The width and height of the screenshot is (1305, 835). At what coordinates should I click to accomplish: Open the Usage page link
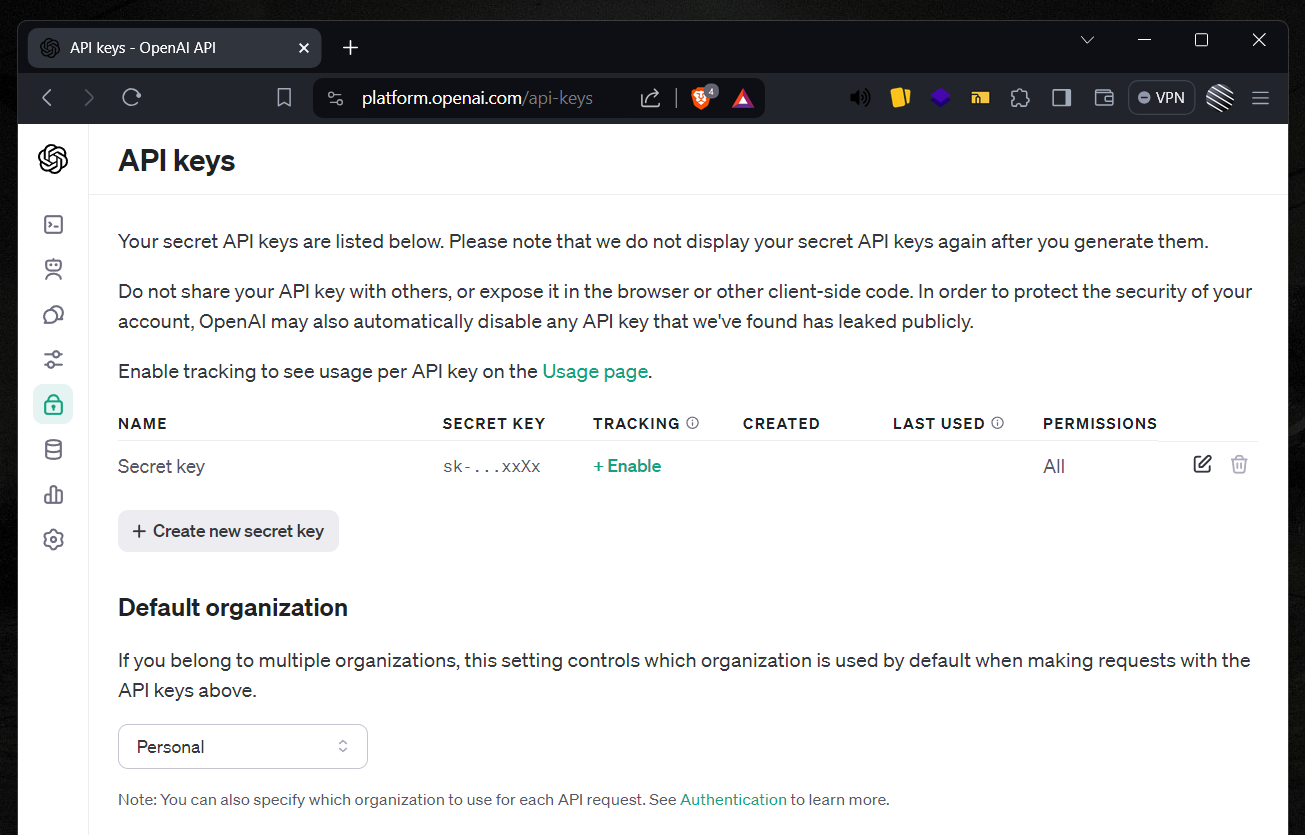pyautogui.click(x=595, y=371)
